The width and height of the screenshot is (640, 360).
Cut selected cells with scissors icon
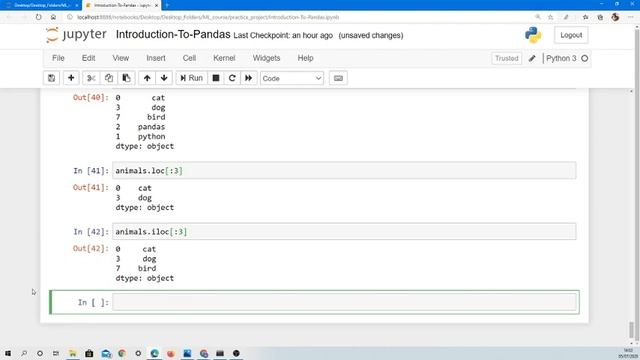[91, 78]
